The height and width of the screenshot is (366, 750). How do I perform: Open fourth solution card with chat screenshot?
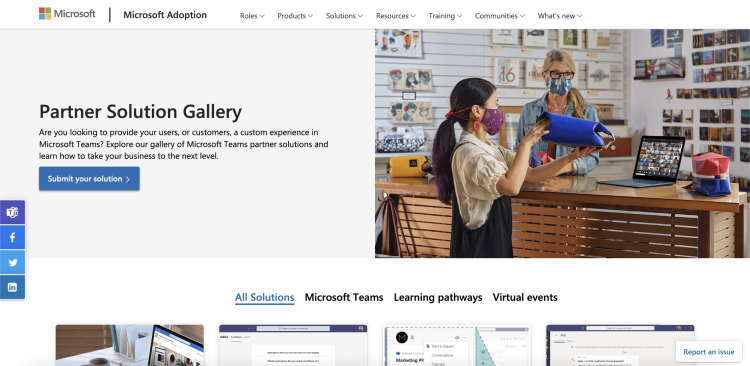620,345
